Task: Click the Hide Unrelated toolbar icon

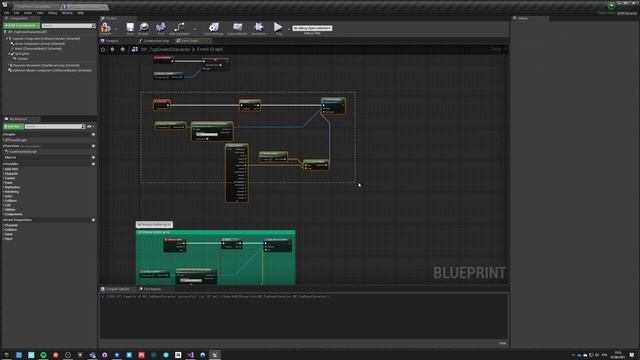Action: (179, 28)
